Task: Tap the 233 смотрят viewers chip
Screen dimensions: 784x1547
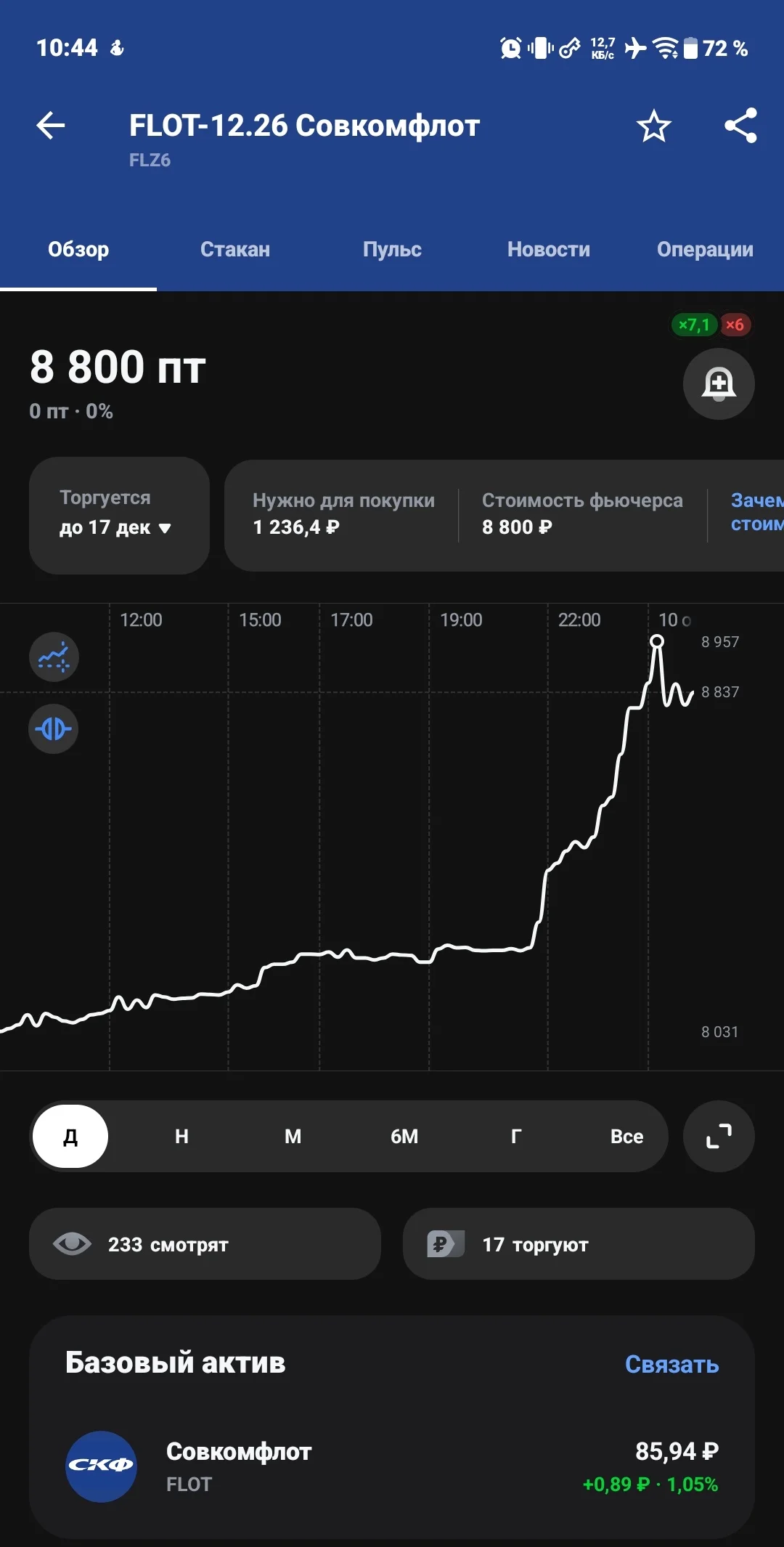Action: click(x=205, y=1244)
